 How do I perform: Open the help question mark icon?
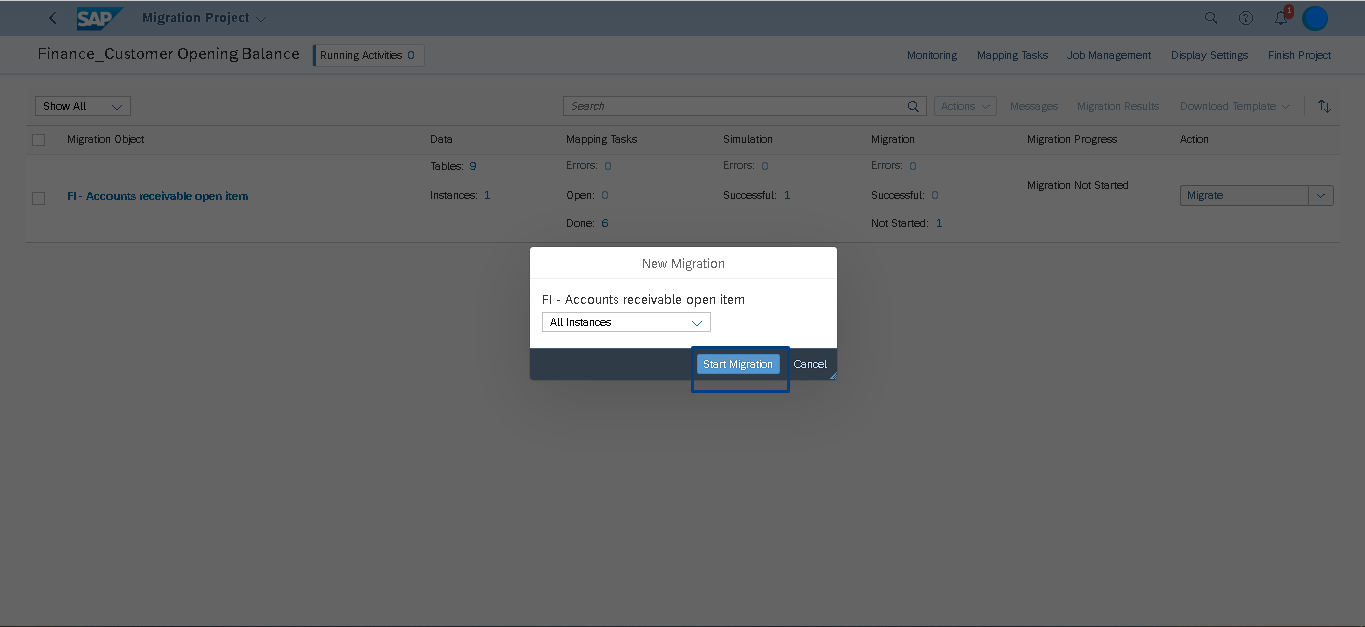1246,18
